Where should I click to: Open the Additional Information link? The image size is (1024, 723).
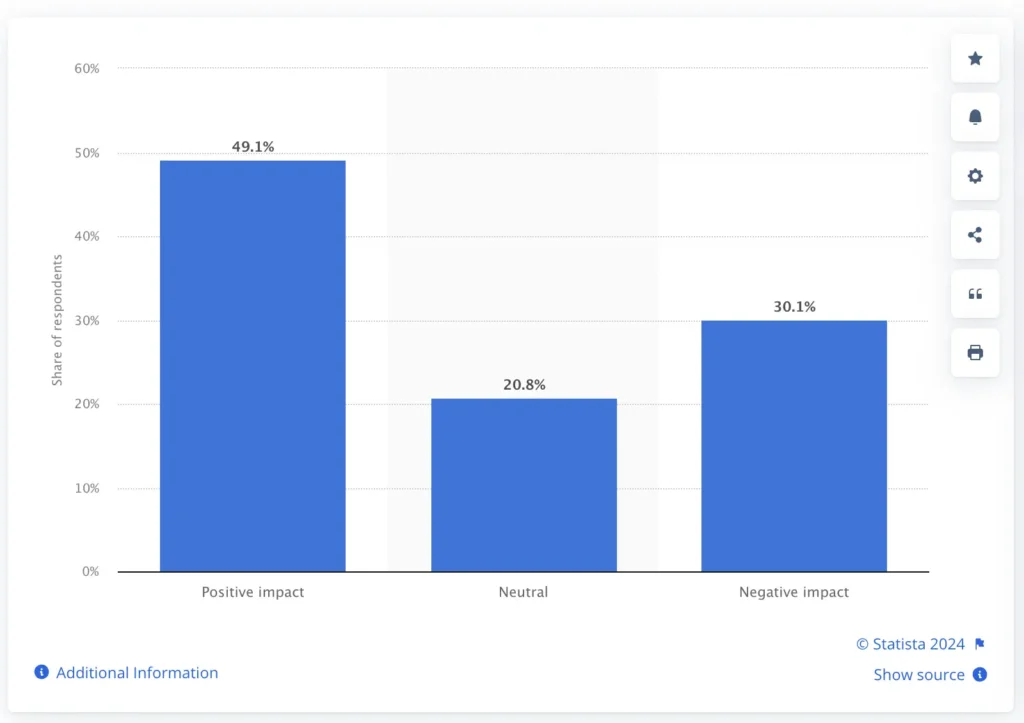coord(137,673)
